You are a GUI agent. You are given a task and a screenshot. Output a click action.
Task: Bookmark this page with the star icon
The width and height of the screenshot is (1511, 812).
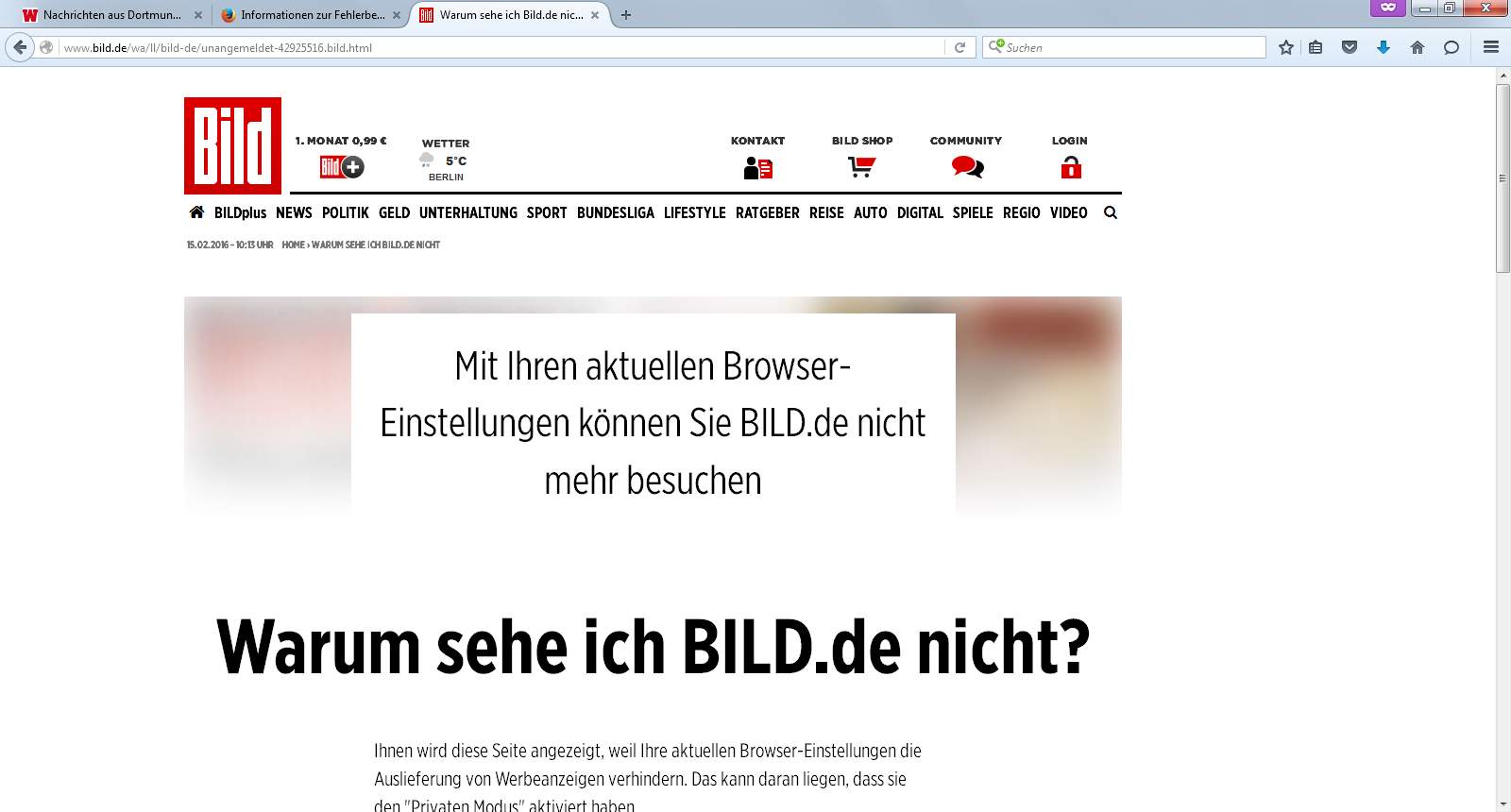(x=1285, y=47)
